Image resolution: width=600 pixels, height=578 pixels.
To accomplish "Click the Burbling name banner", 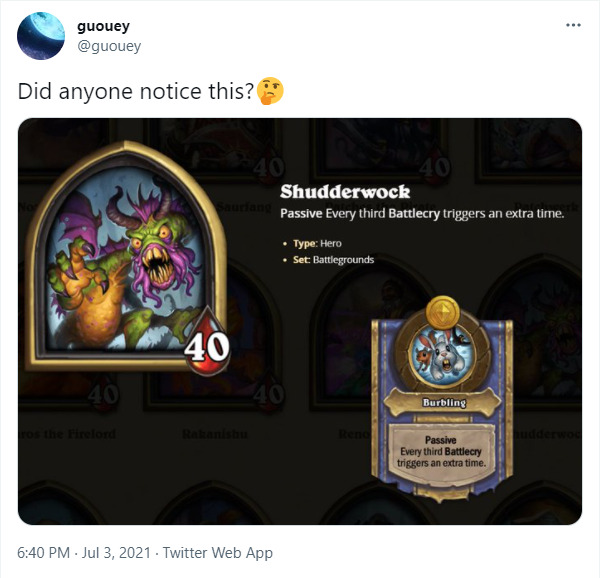I will pyautogui.click(x=443, y=403).
